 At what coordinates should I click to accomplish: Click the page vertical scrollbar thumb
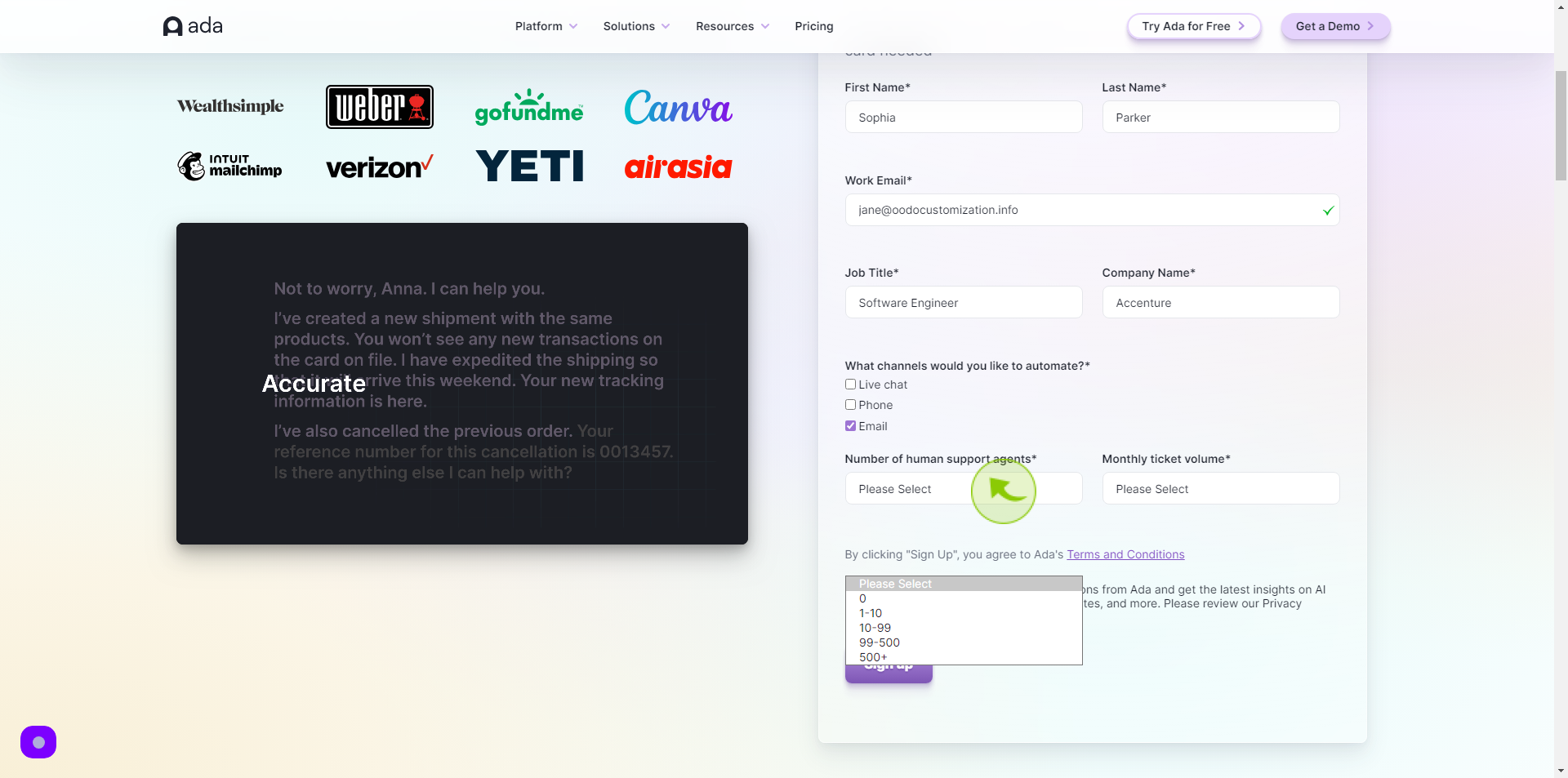(1561, 125)
